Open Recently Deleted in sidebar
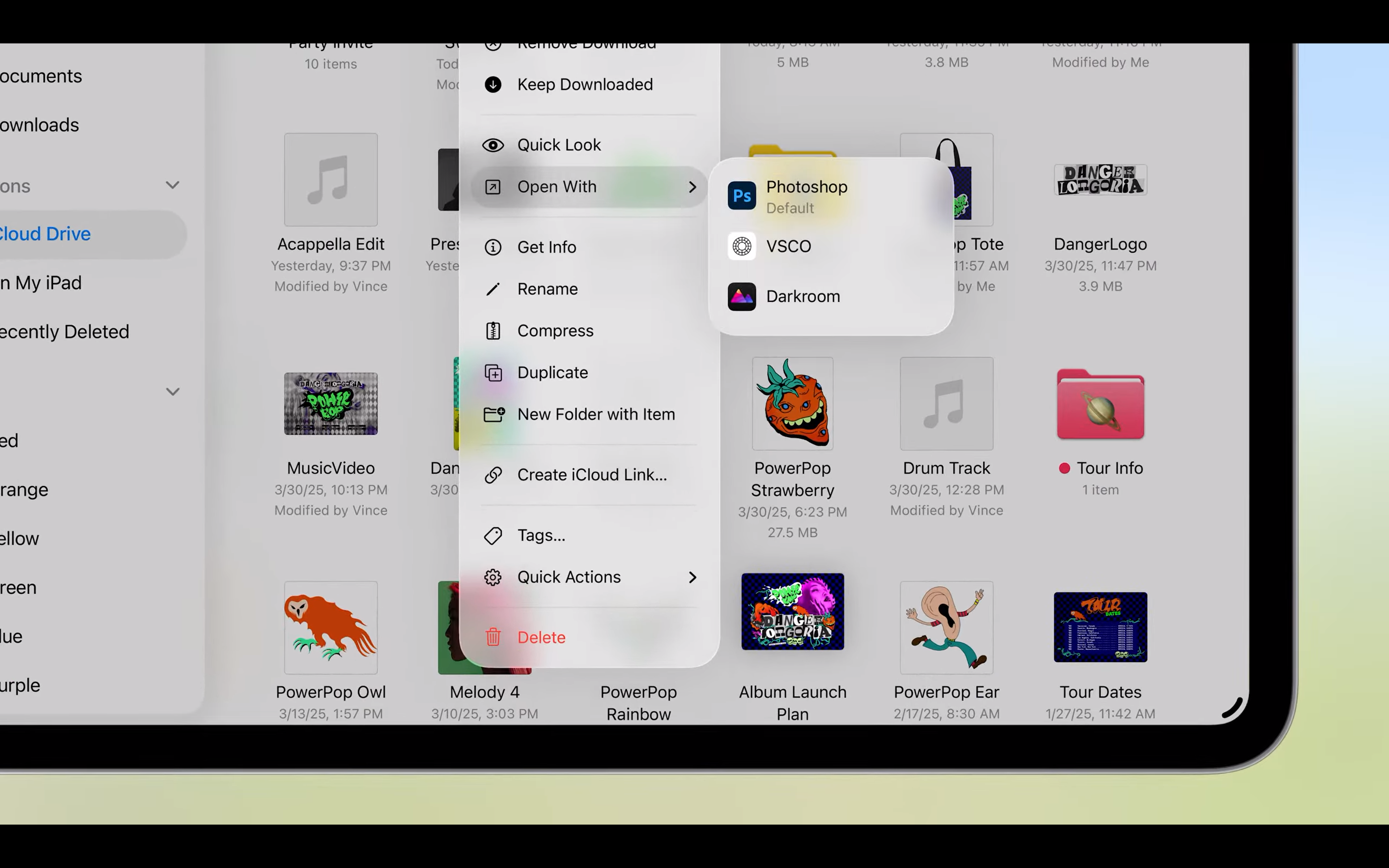This screenshot has width=1389, height=868. click(x=64, y=332)
